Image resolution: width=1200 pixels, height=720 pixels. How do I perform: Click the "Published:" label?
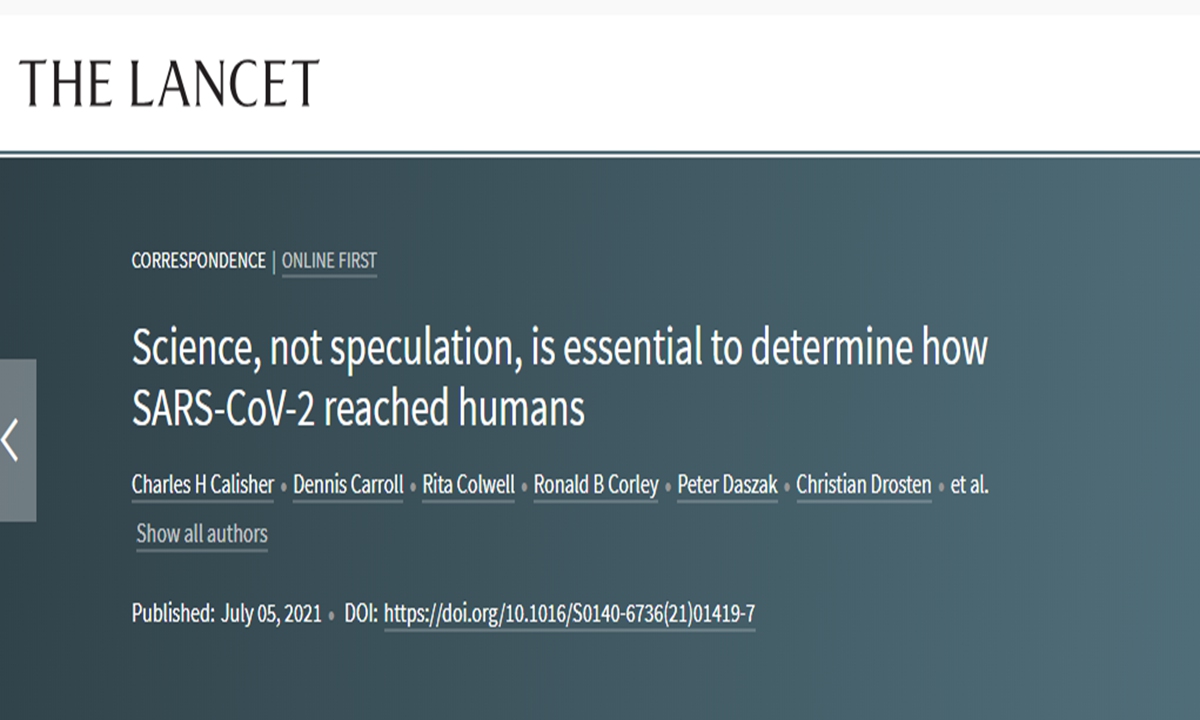coord(172,614)
